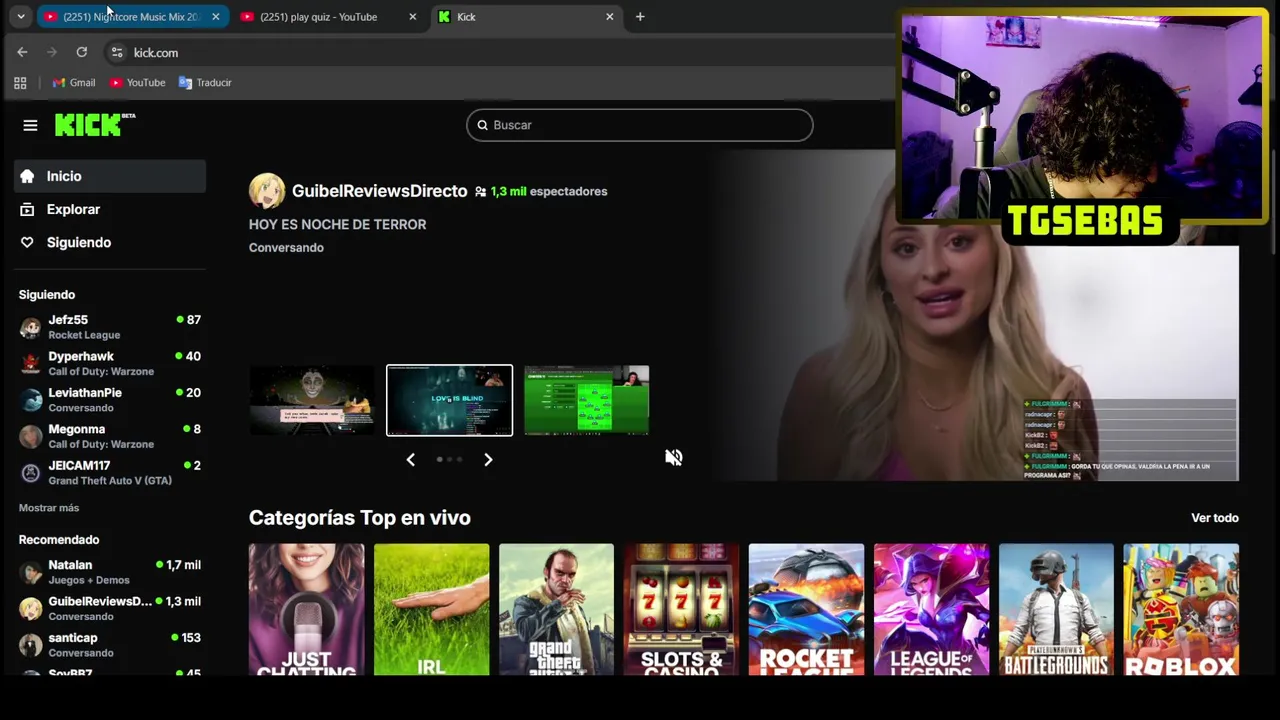
Task: Switch to Nightcore Music Mix tab
Action: [x=131, y=17]
